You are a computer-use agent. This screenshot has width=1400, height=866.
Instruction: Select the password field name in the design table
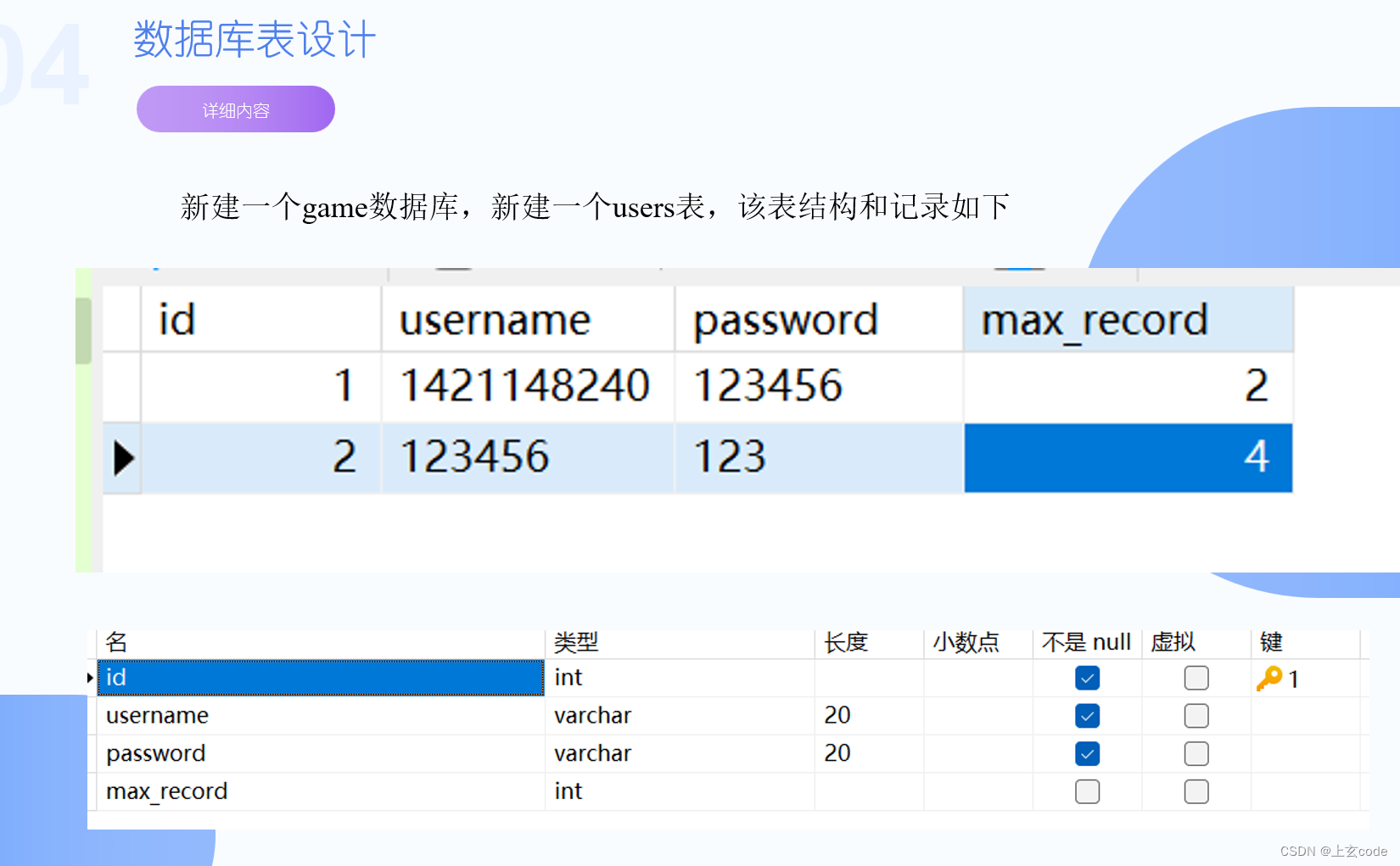click(321, 753)
